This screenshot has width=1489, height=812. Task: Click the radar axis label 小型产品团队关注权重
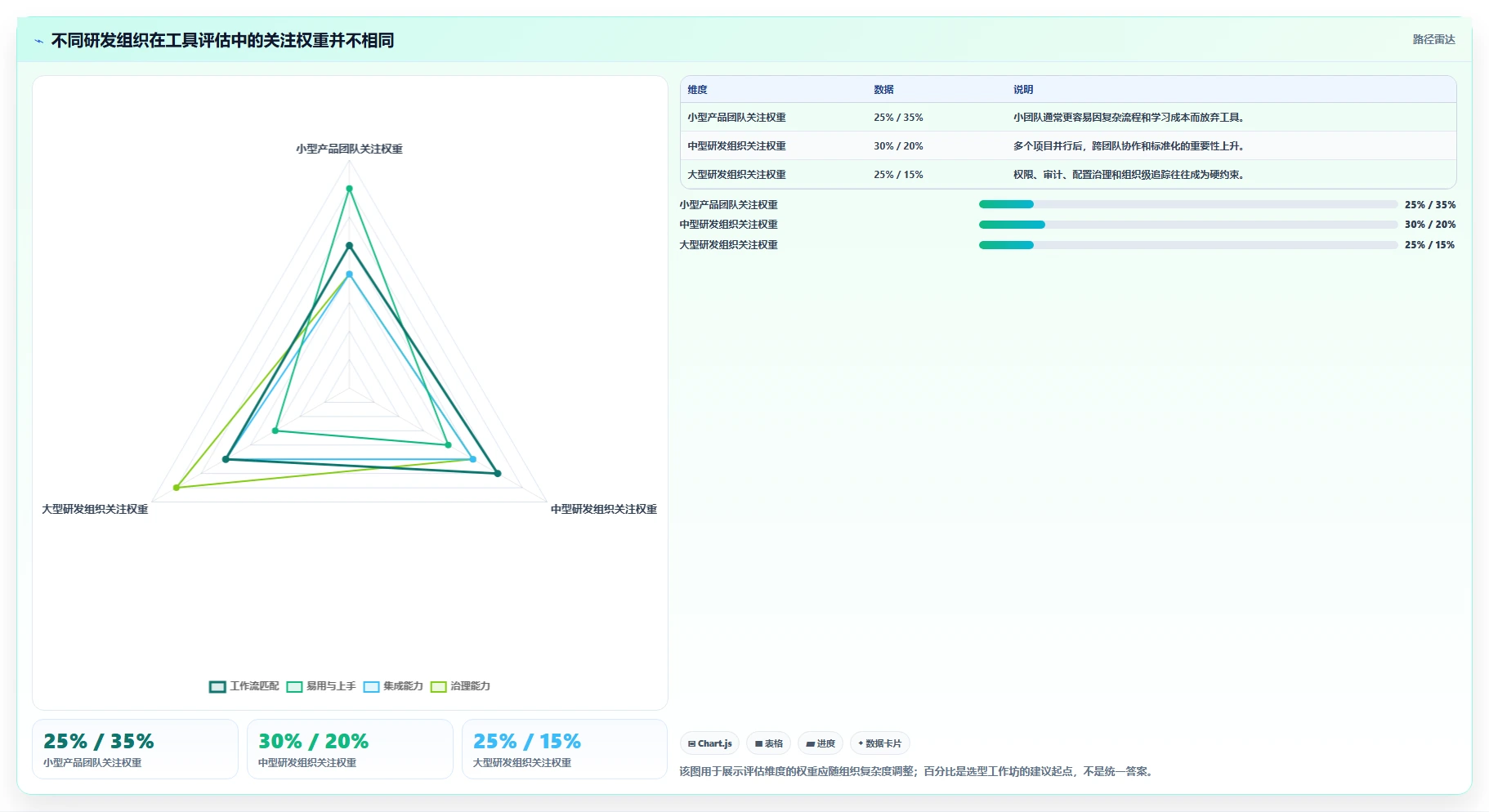(349, 149)
